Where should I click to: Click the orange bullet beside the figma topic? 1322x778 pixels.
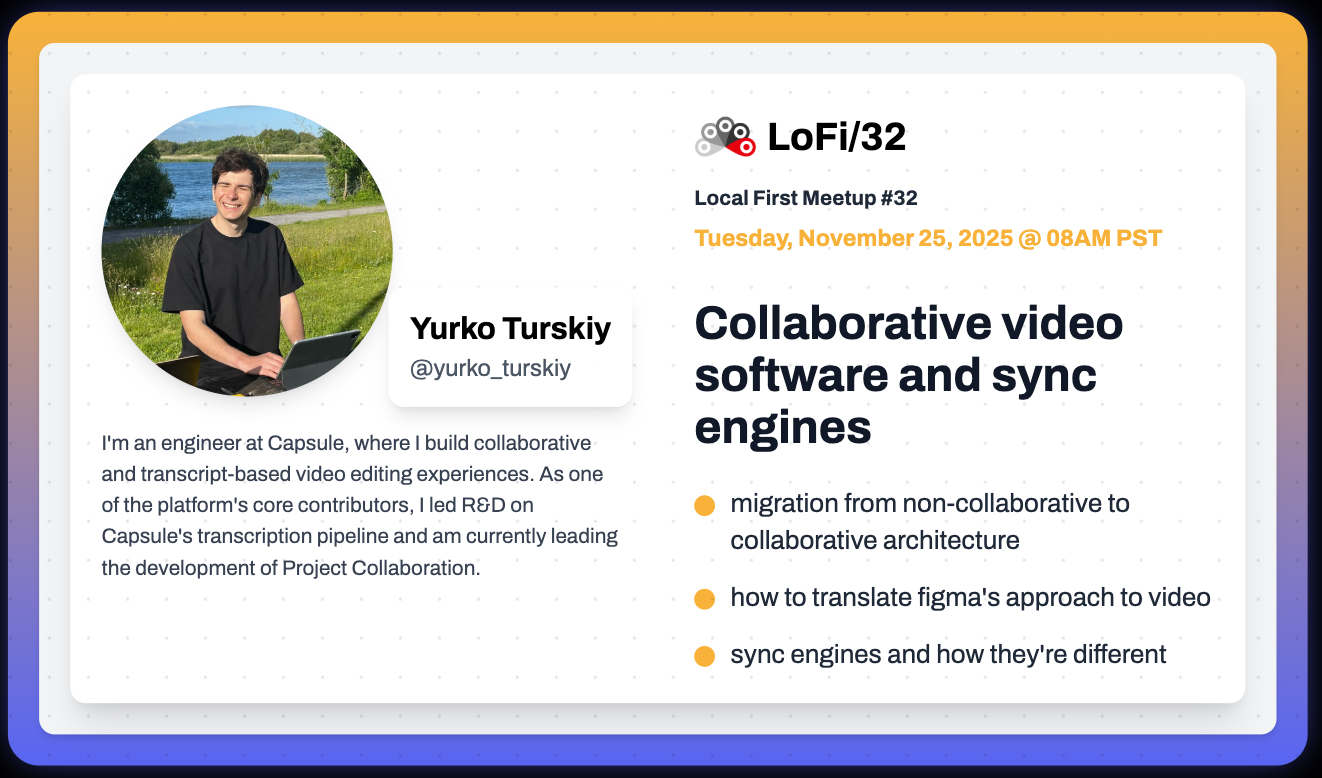(x=704, y=599)
